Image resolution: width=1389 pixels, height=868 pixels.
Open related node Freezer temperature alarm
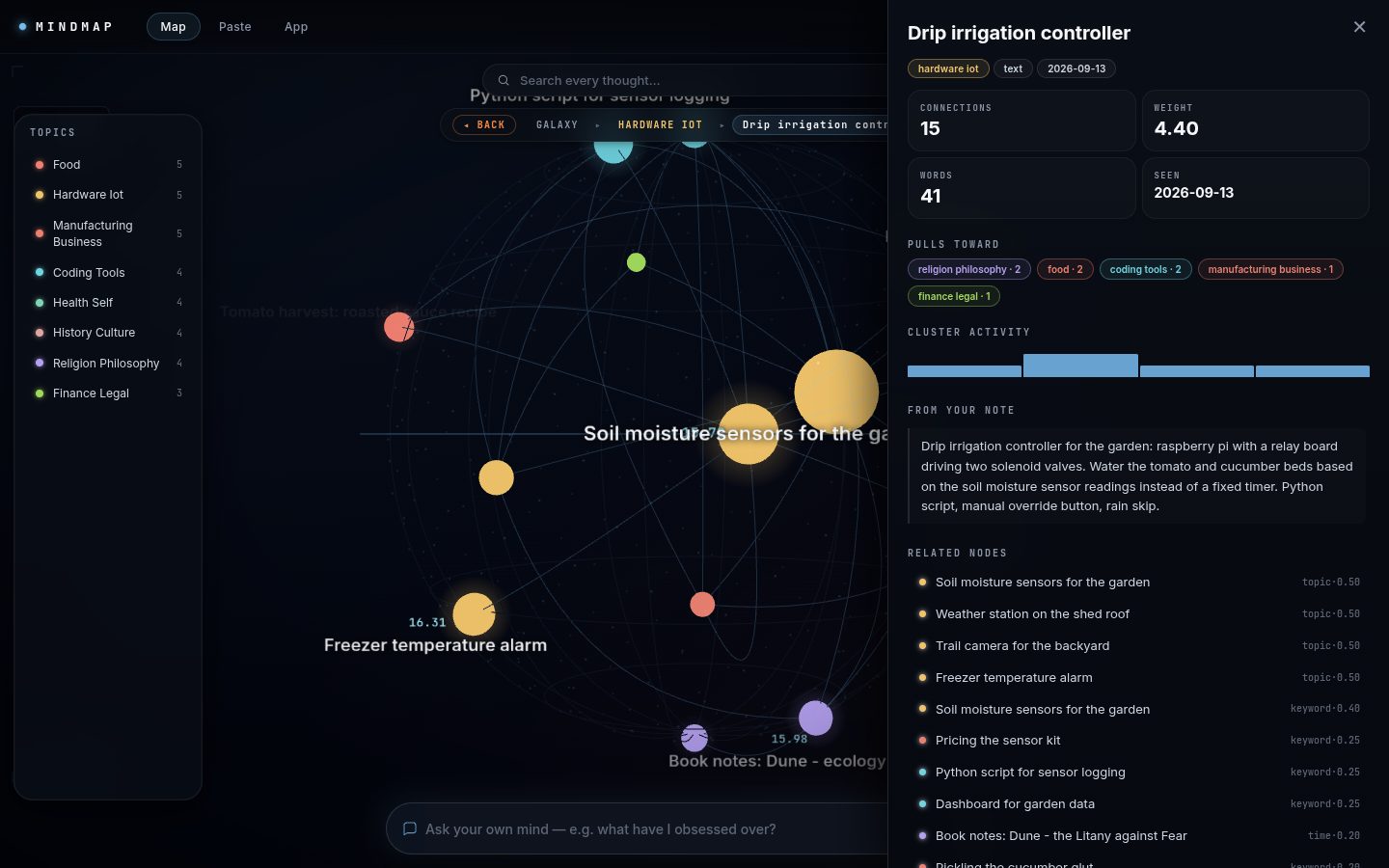coord(1138,678)
